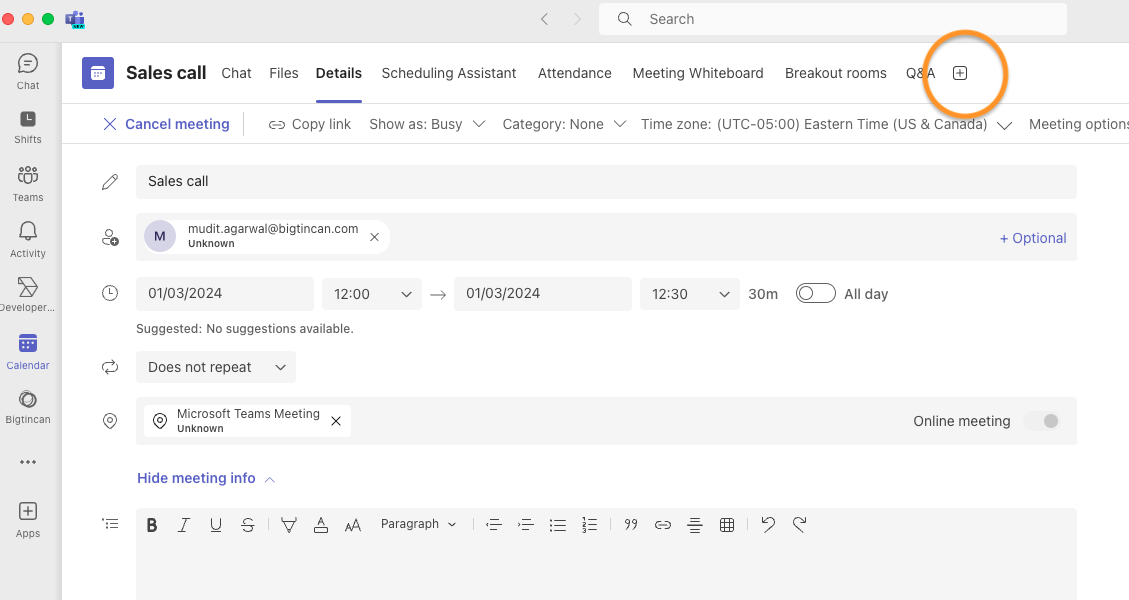This screenshot has width=1129, height=600.
Task: Toggle underline formatting
Action: (215, 525)
